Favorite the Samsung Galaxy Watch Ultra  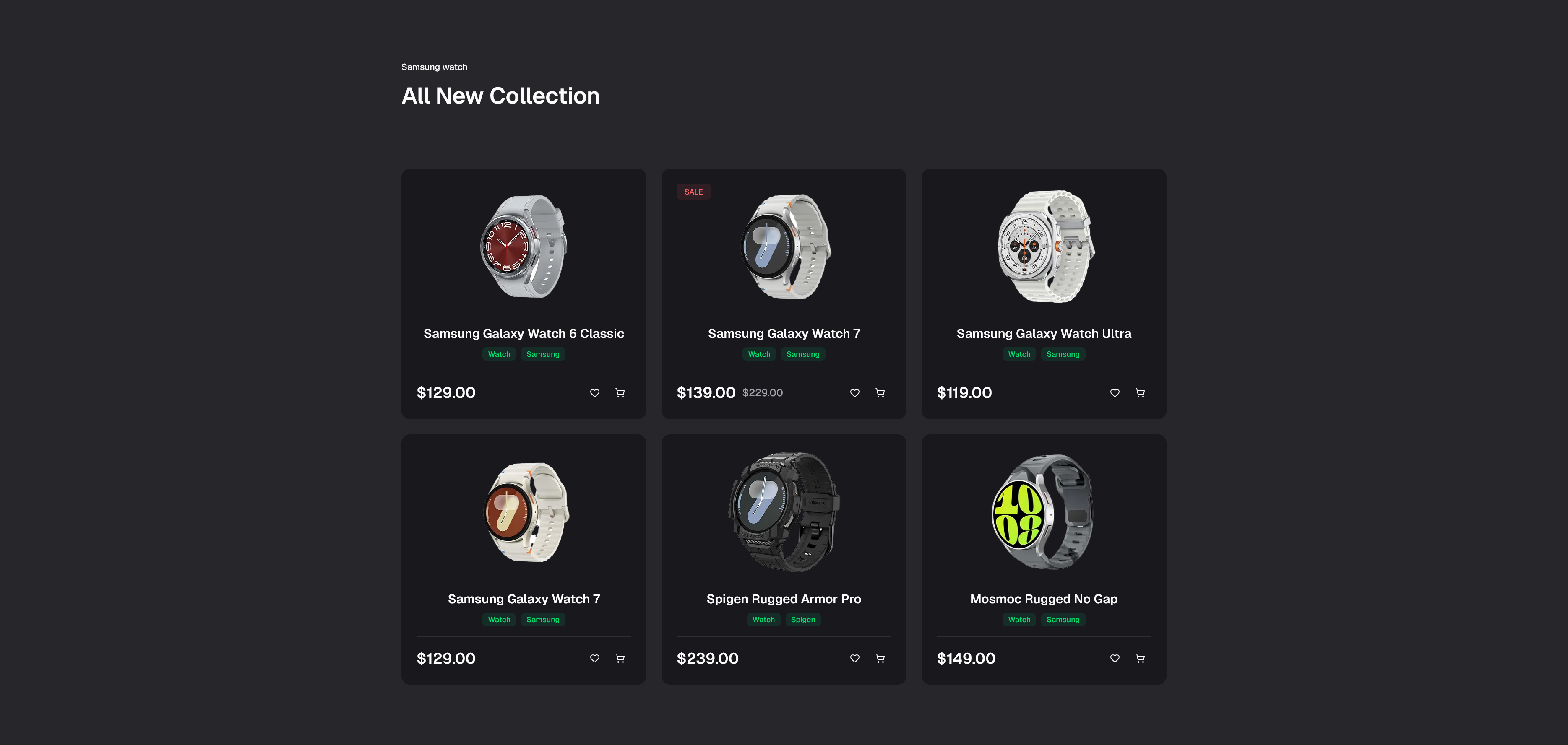(1115, 393)
